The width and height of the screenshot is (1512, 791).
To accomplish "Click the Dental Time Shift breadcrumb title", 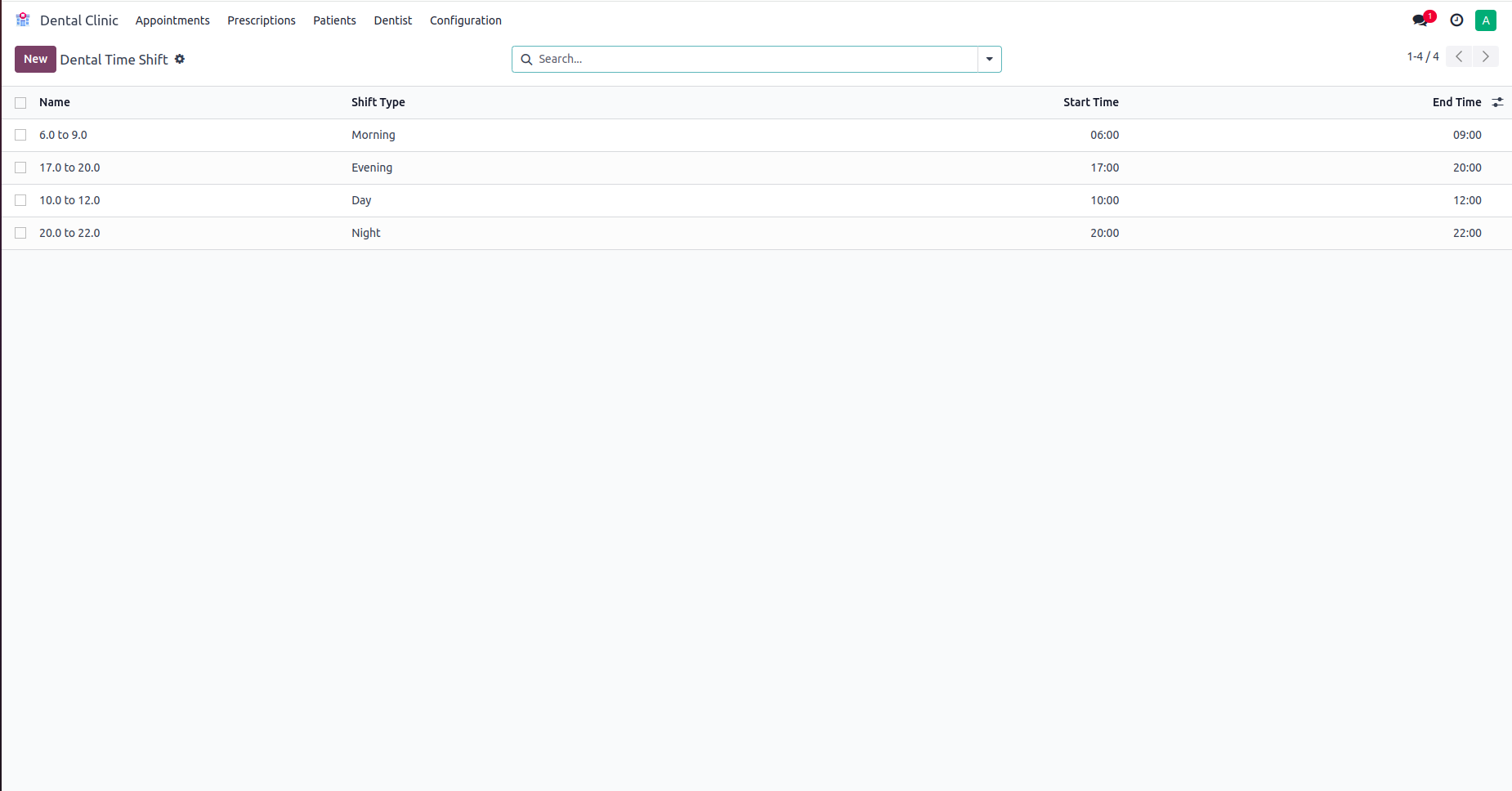I will 114,60.
